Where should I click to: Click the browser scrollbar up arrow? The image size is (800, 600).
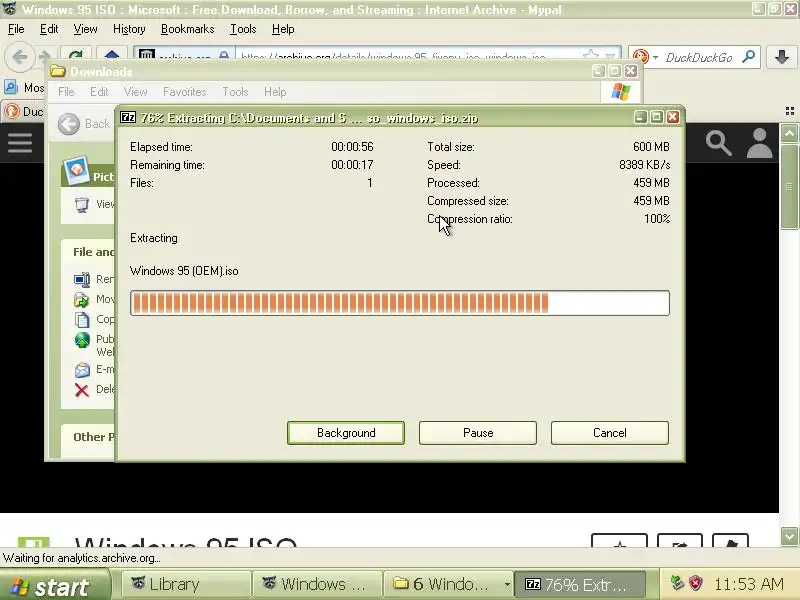coord(789,134)
